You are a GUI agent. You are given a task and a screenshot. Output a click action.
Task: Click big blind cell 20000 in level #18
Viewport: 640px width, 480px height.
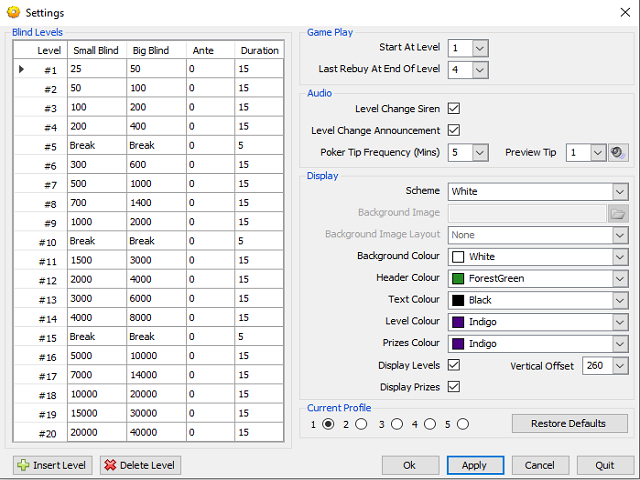tap(156, 394)
